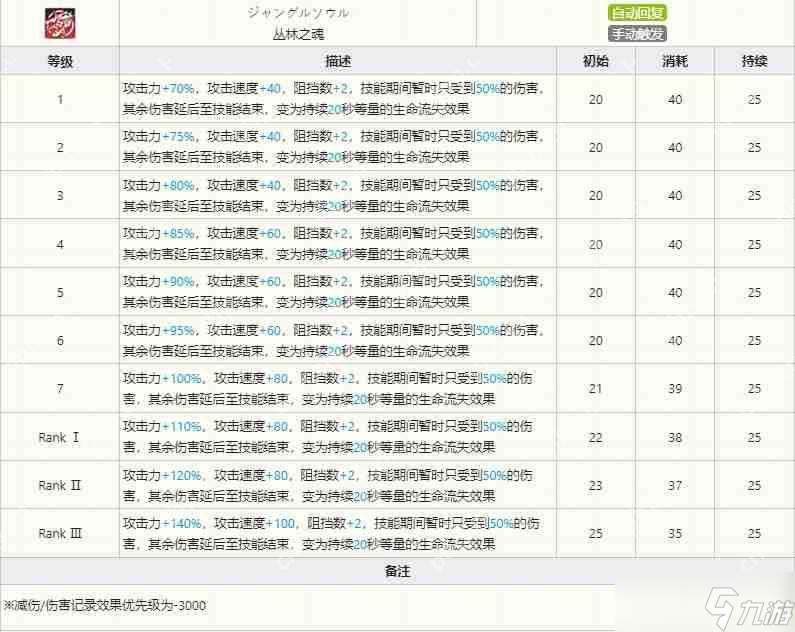Click initial value 25 in Rank III row
This screenshot has height=632, width=795.
click(596, 534)
